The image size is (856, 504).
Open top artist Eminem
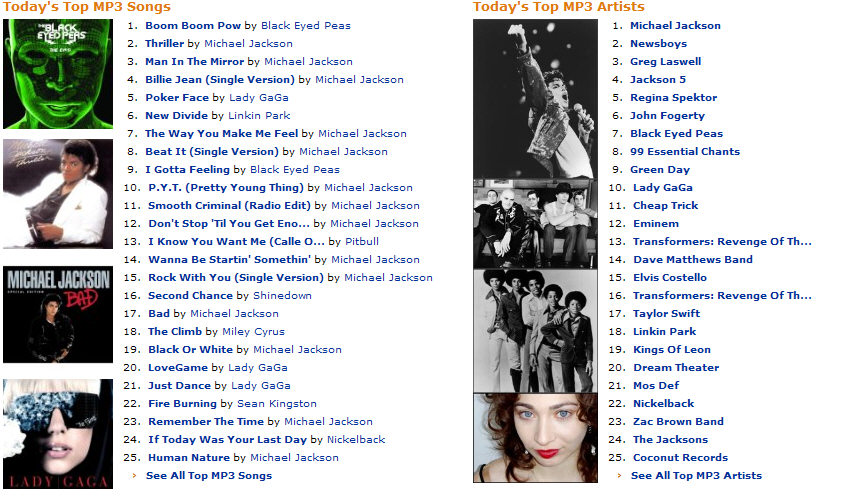(656, 224)
